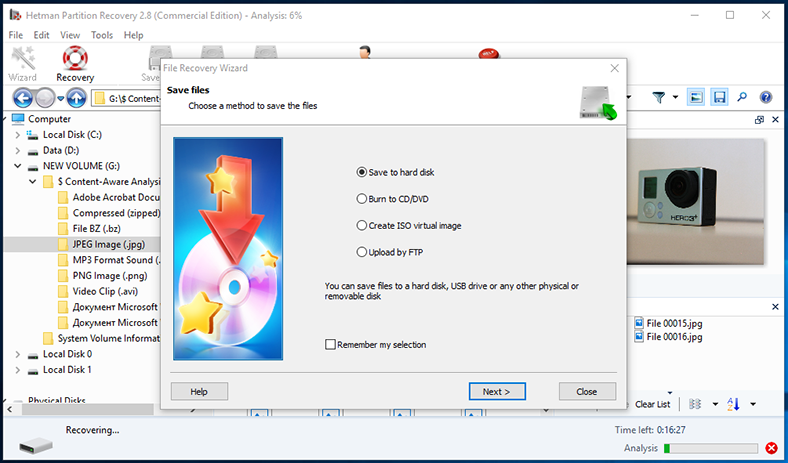Open the Help menu
This screenshot has width=788, height=463.
(x=133, y=35)
